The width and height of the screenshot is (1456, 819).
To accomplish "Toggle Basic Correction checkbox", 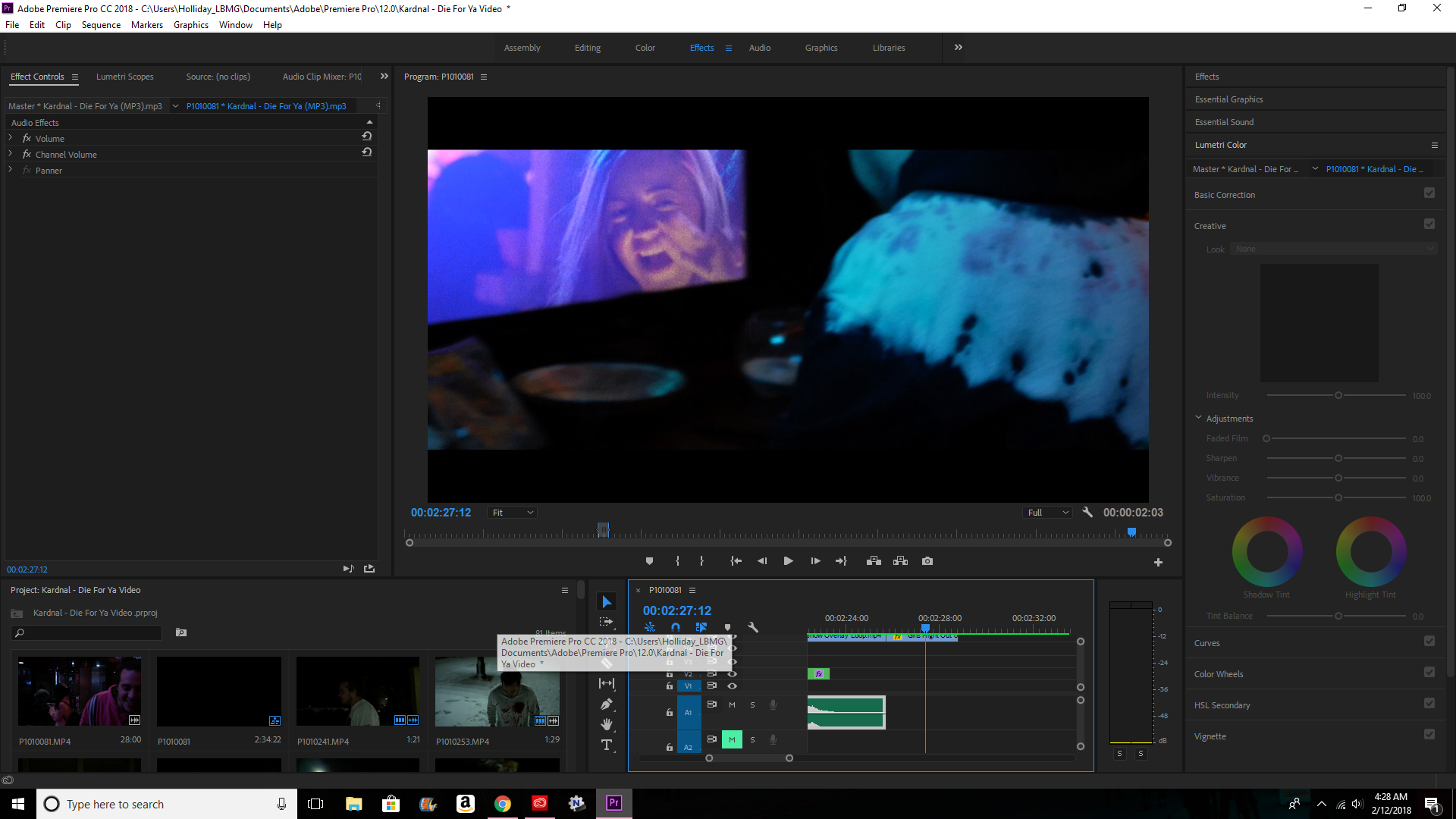I will (x=1429, y=193).
